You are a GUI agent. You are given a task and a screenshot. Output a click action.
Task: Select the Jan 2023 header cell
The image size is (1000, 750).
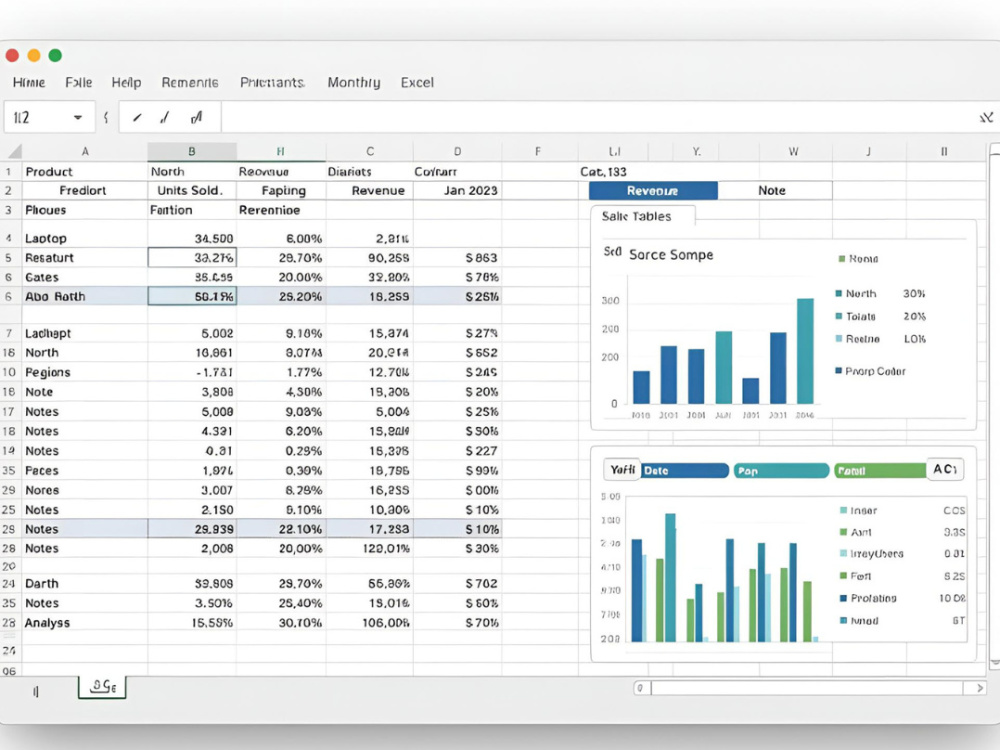tap(457, 191)
